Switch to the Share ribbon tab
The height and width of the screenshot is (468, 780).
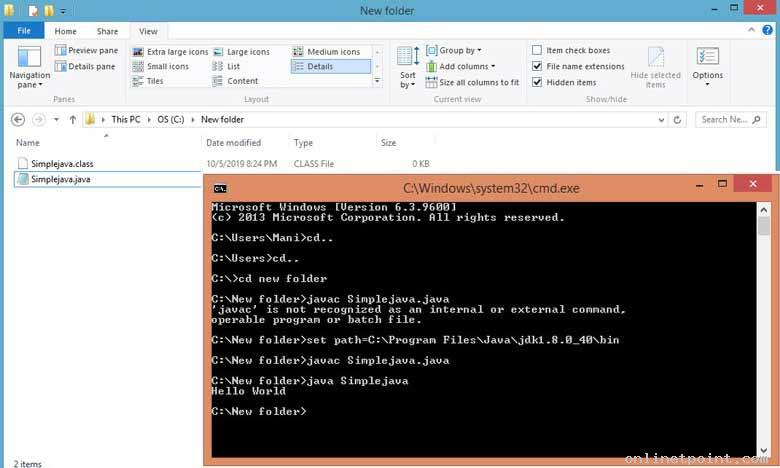(107, 31)
